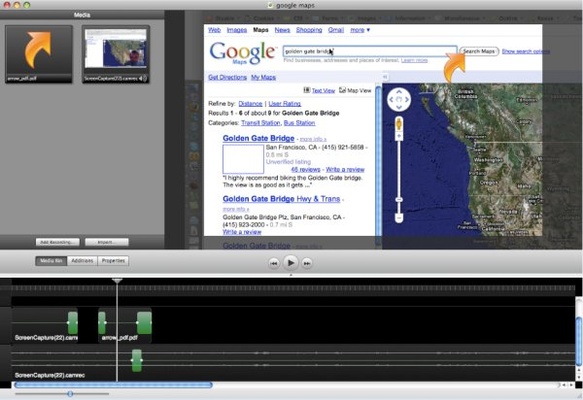The height and width of the screenshot is (400, 583).
Task: Click the Transit Station category link
Action: coord(261,123)
